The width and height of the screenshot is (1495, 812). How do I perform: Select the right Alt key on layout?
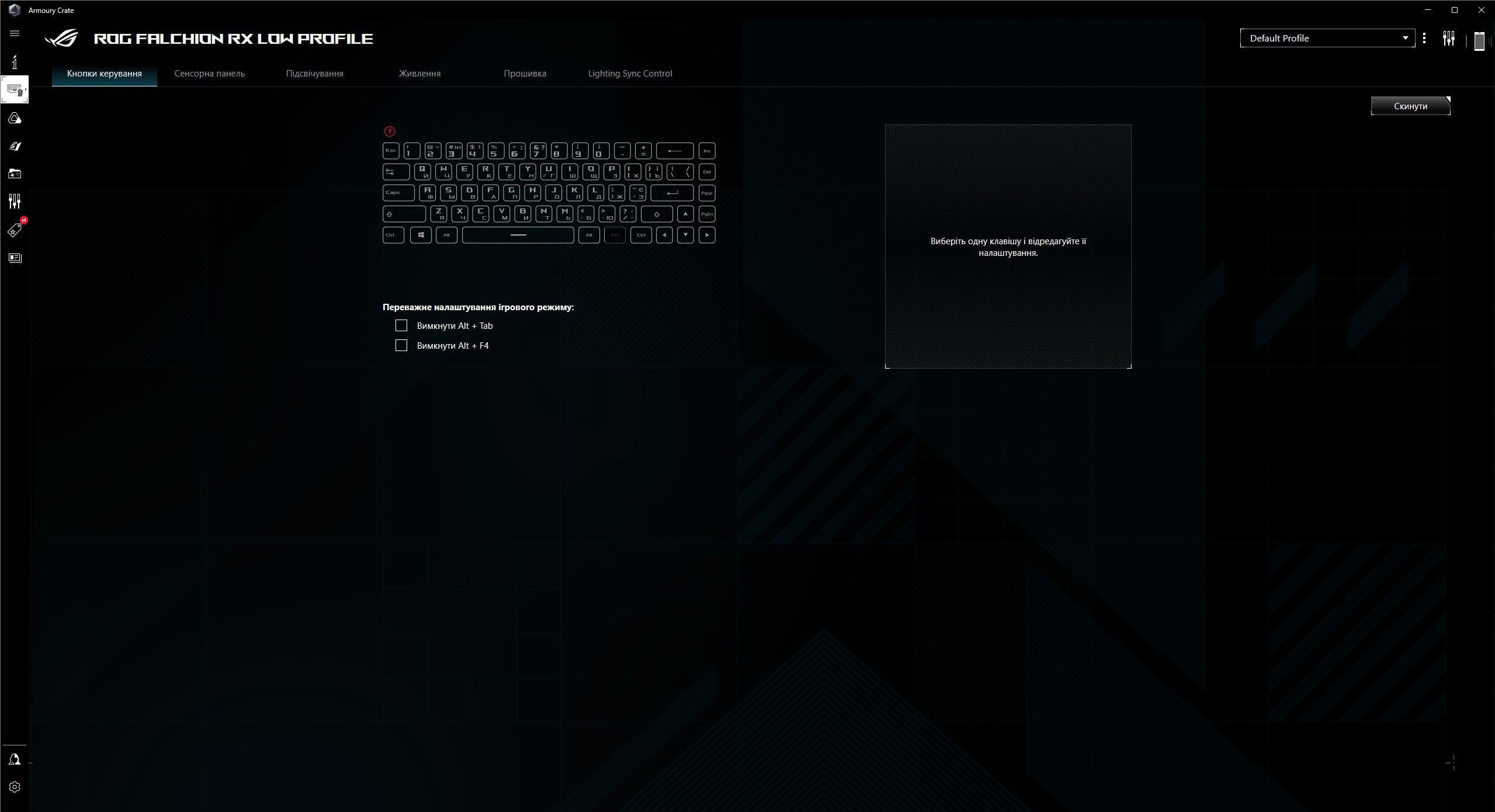point(589,235)
